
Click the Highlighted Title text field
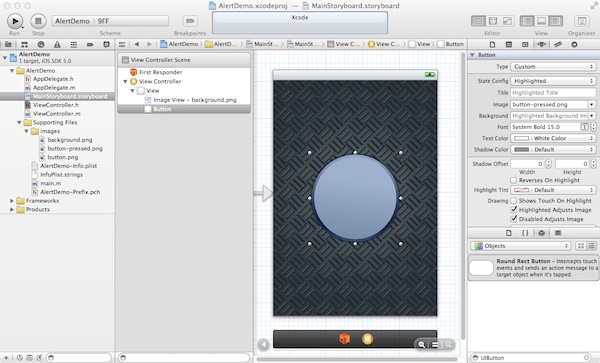tap(553, 93)
